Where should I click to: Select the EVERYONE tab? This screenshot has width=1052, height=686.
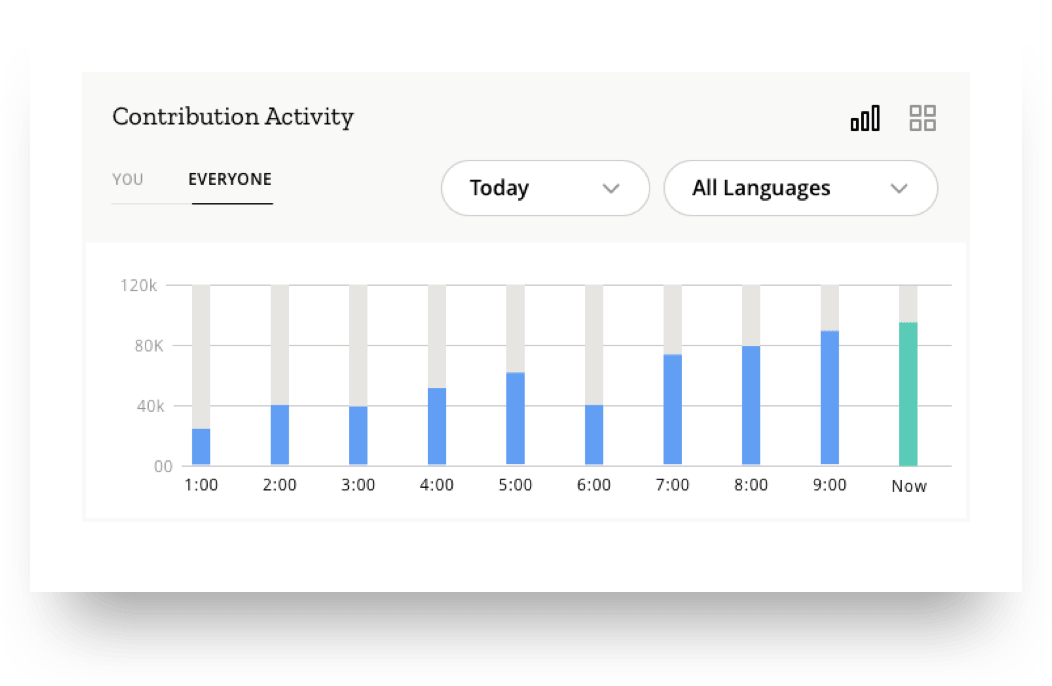click(x=230, y=180)
